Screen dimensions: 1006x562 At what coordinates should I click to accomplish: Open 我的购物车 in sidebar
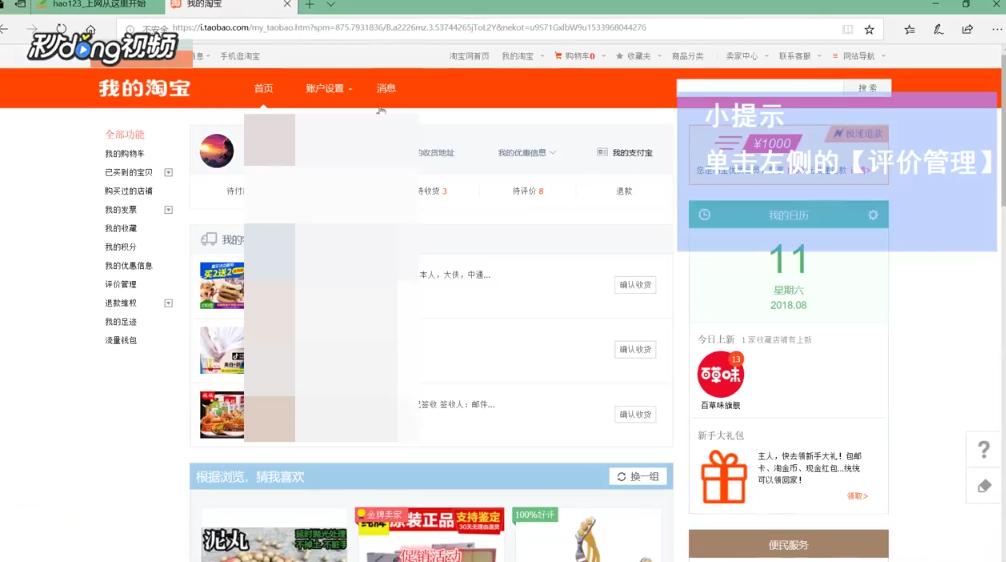[x=124, y=154]
